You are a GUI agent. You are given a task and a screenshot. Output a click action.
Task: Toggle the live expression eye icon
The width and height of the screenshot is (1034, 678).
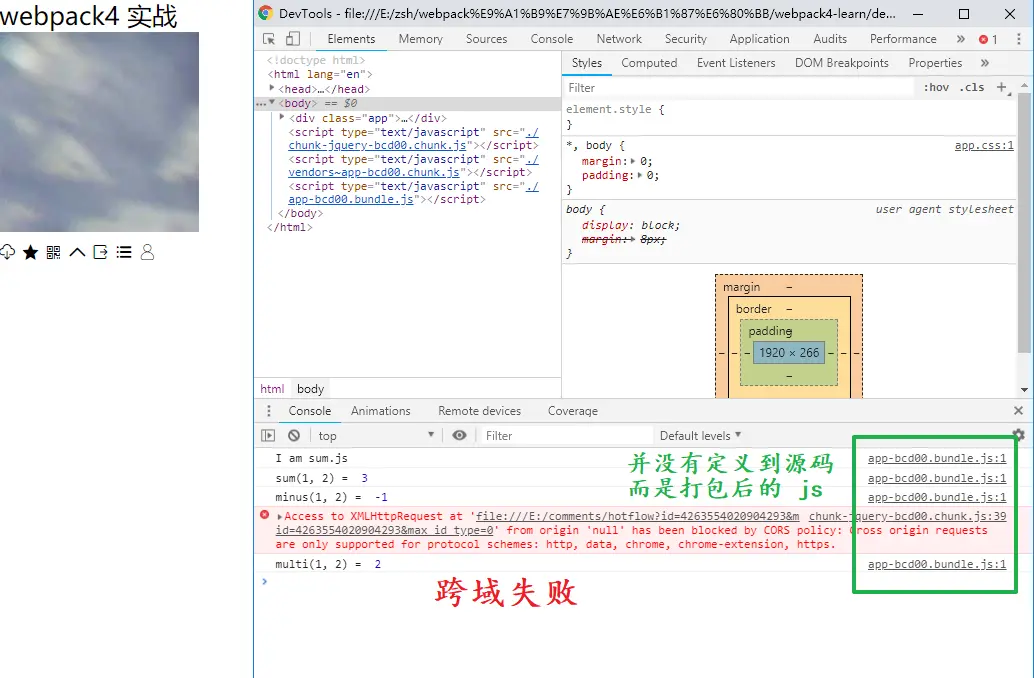coord(460,435)
